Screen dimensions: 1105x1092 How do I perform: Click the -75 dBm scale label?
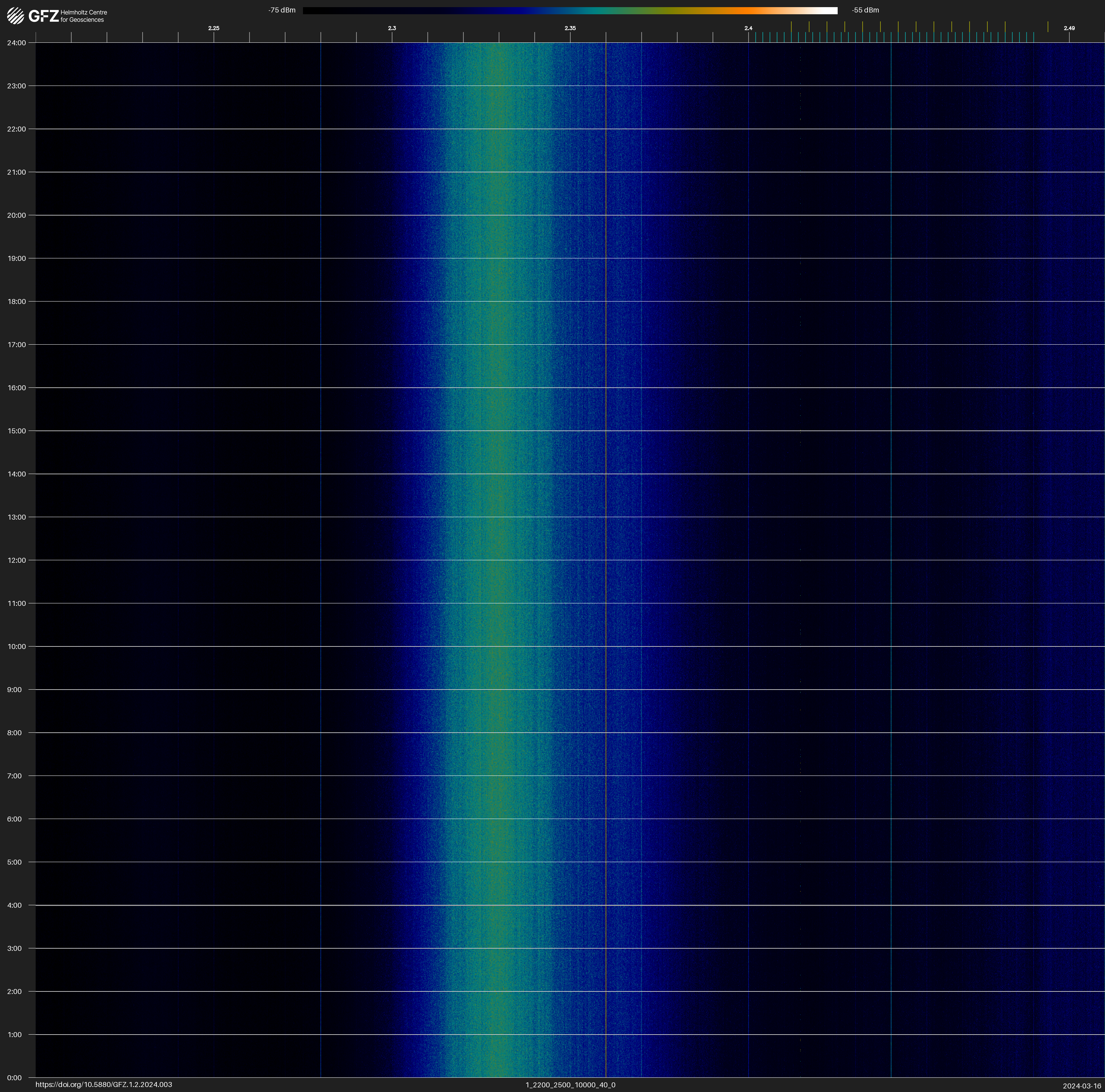(282, 10)
